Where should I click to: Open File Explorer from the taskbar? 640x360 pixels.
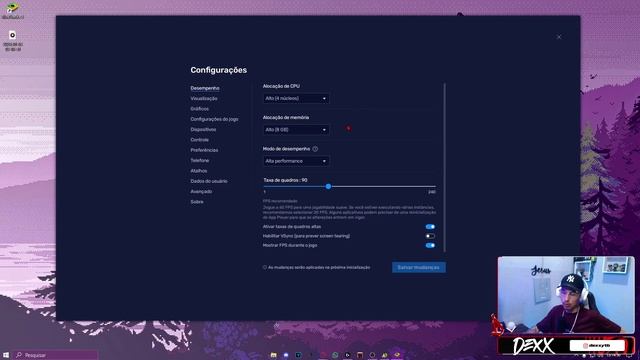pyautogui.click(x=273, y=355)
